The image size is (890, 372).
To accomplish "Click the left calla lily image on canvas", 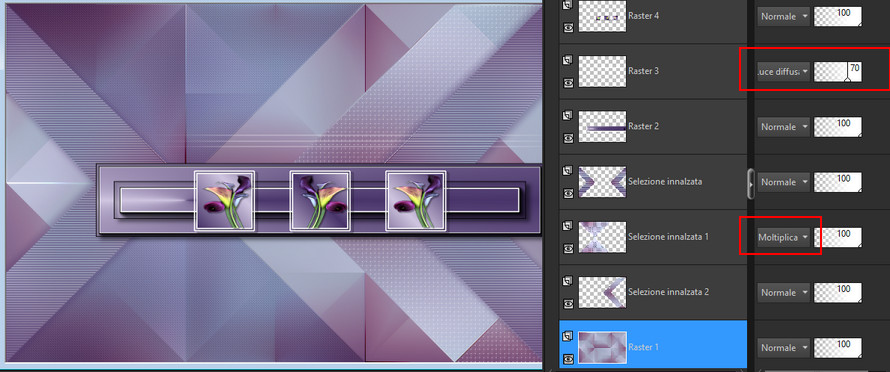I will [224, 201].
